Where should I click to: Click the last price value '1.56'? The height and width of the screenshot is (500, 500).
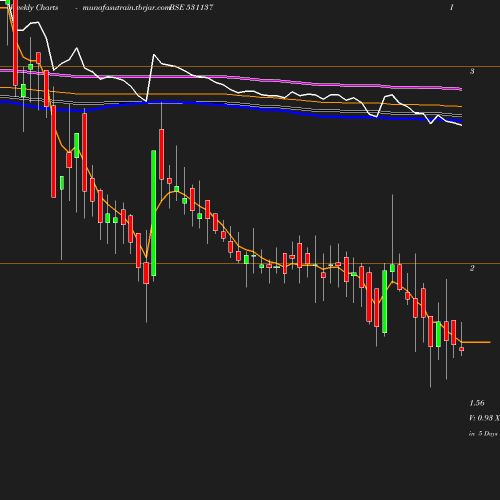[x=477, y=403]
